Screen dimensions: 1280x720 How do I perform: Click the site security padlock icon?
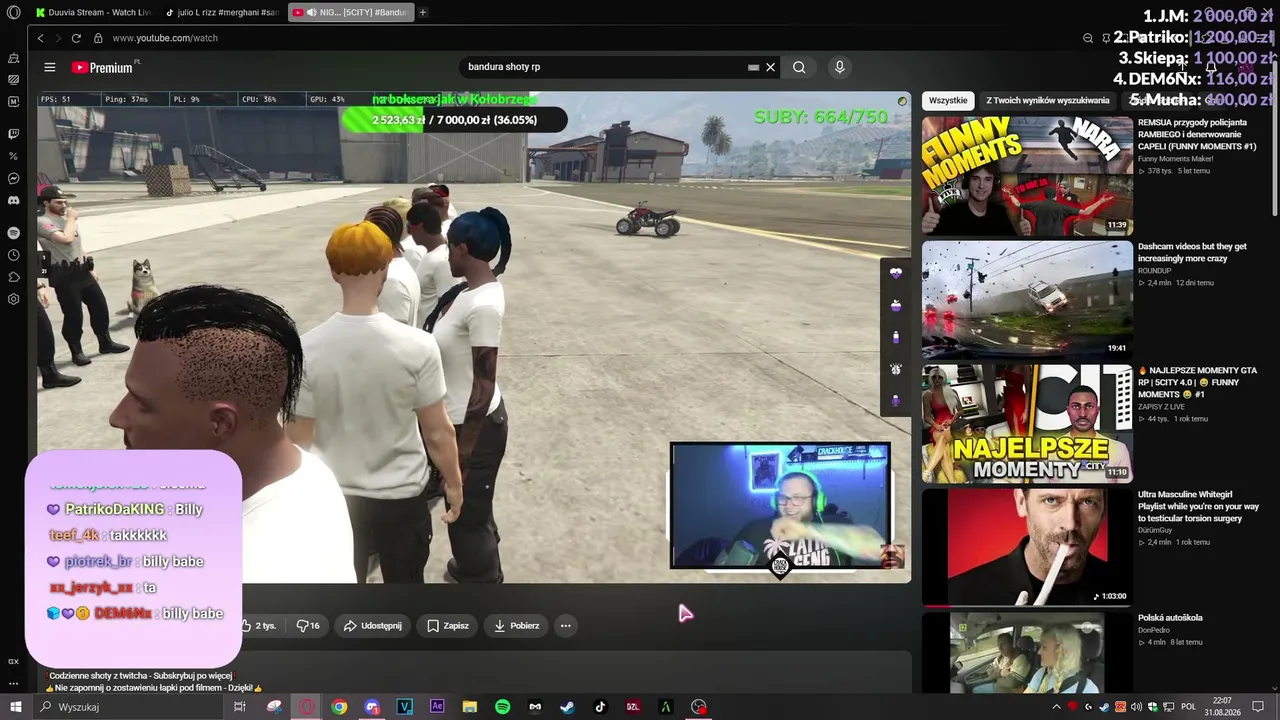98,38
